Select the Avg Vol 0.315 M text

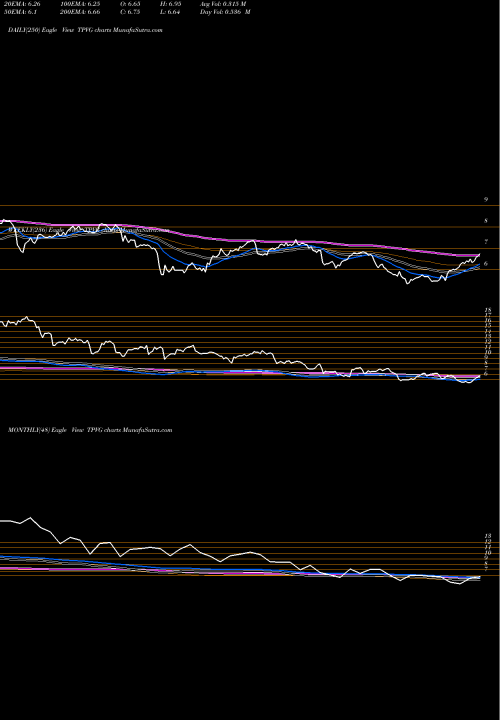coord(223,4)
